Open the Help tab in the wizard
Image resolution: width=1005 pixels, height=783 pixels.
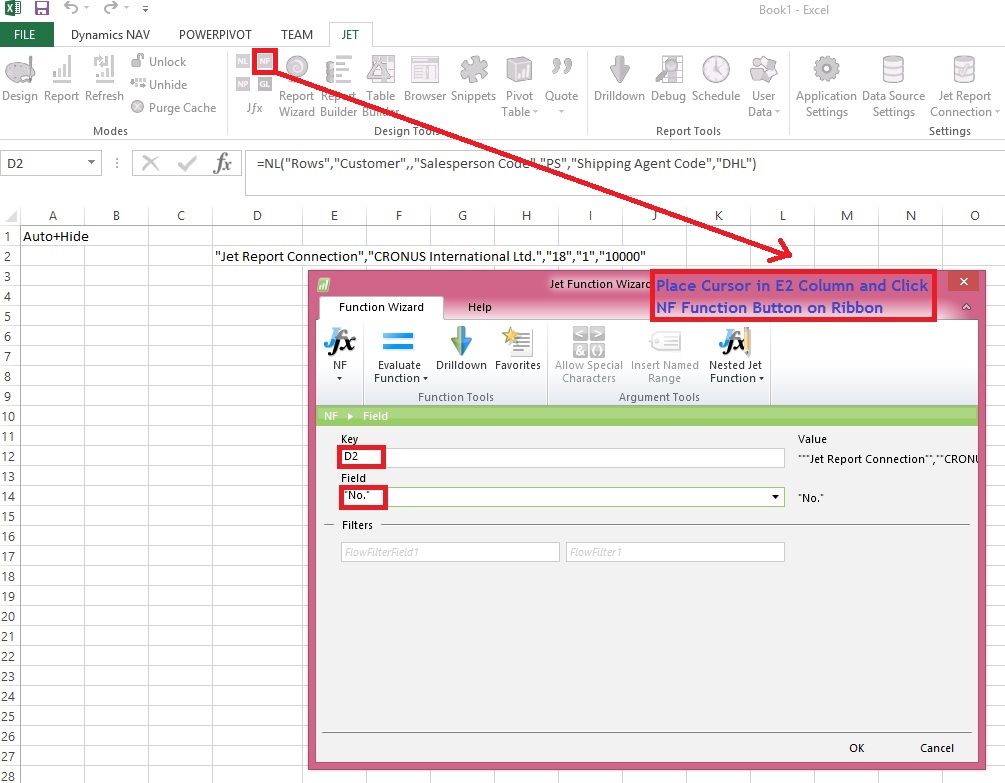[480, 307]
